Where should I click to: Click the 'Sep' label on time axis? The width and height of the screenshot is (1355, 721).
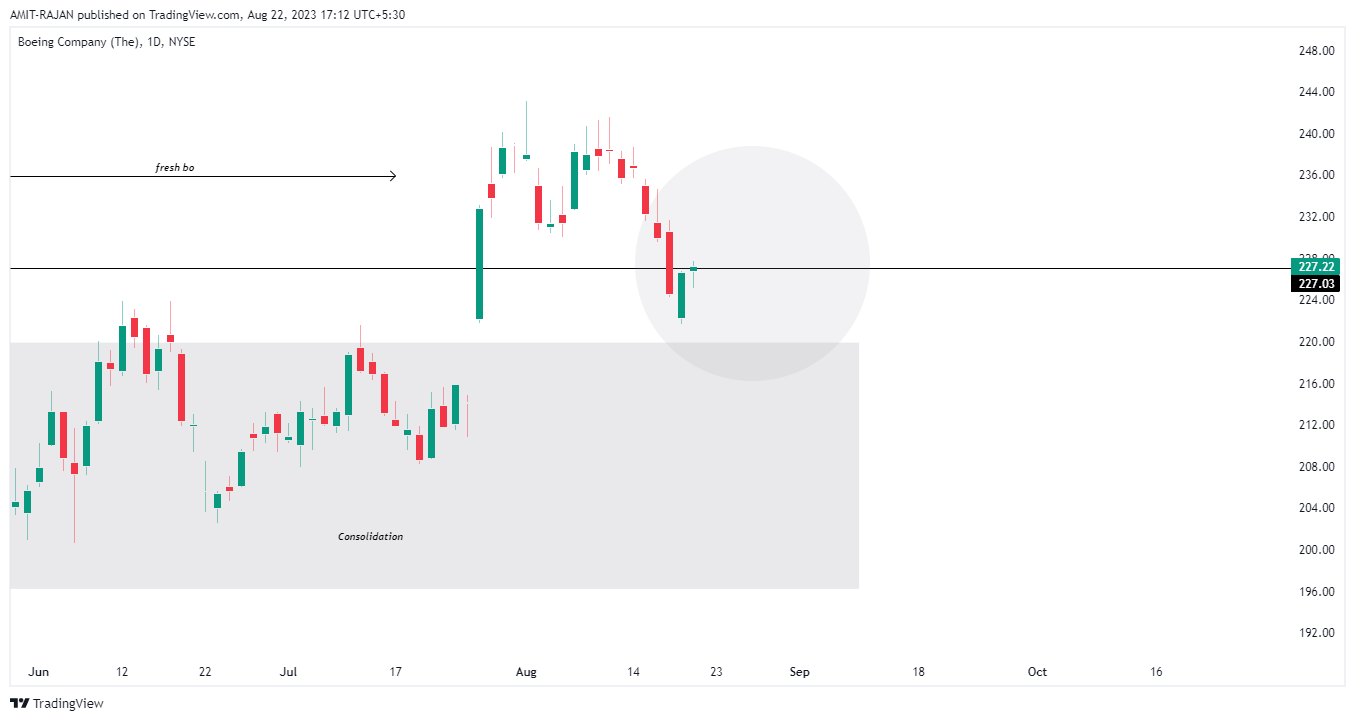[x=799, y=672]
